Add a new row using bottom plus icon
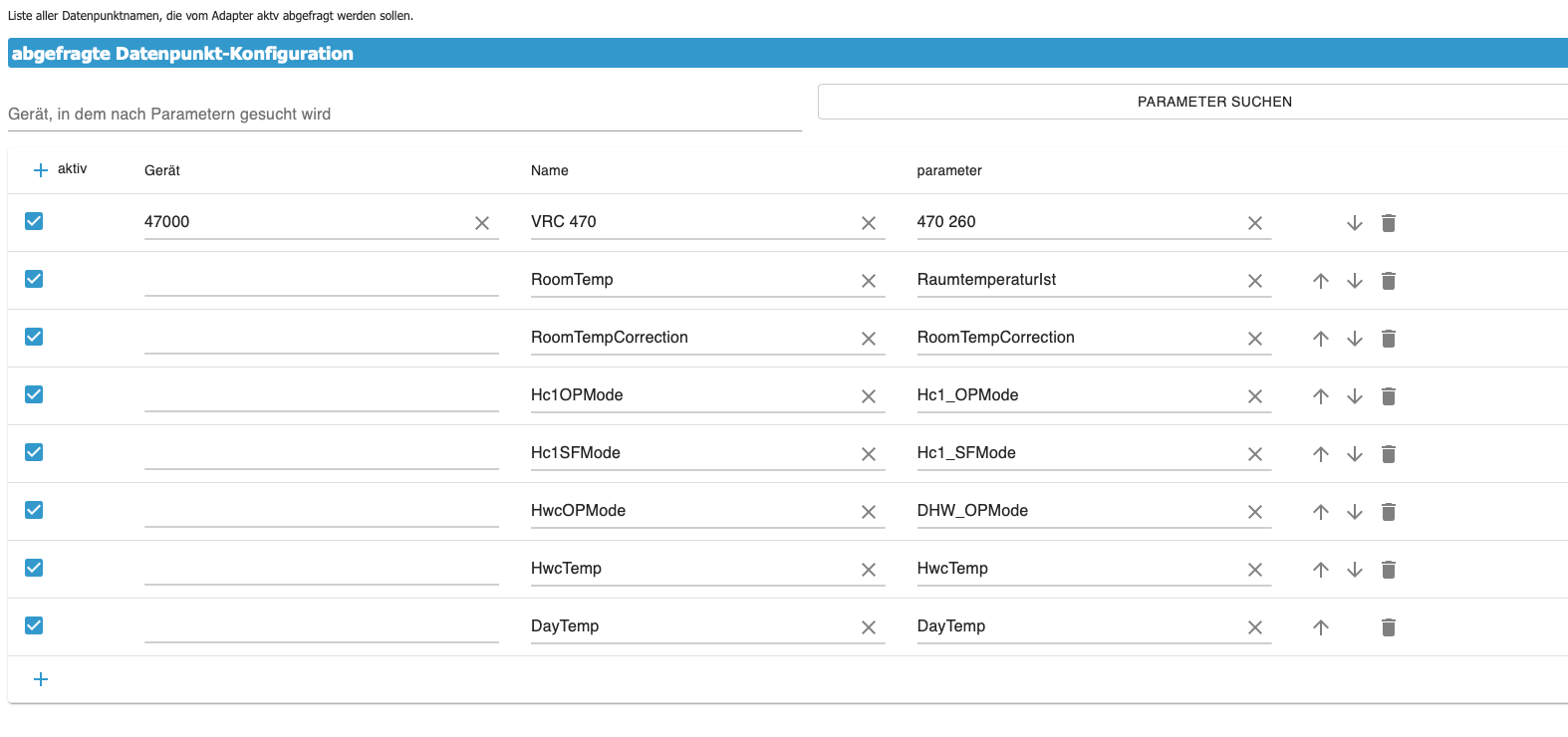The width and height of the screenshot is (1568, 737). coord(41,679)
